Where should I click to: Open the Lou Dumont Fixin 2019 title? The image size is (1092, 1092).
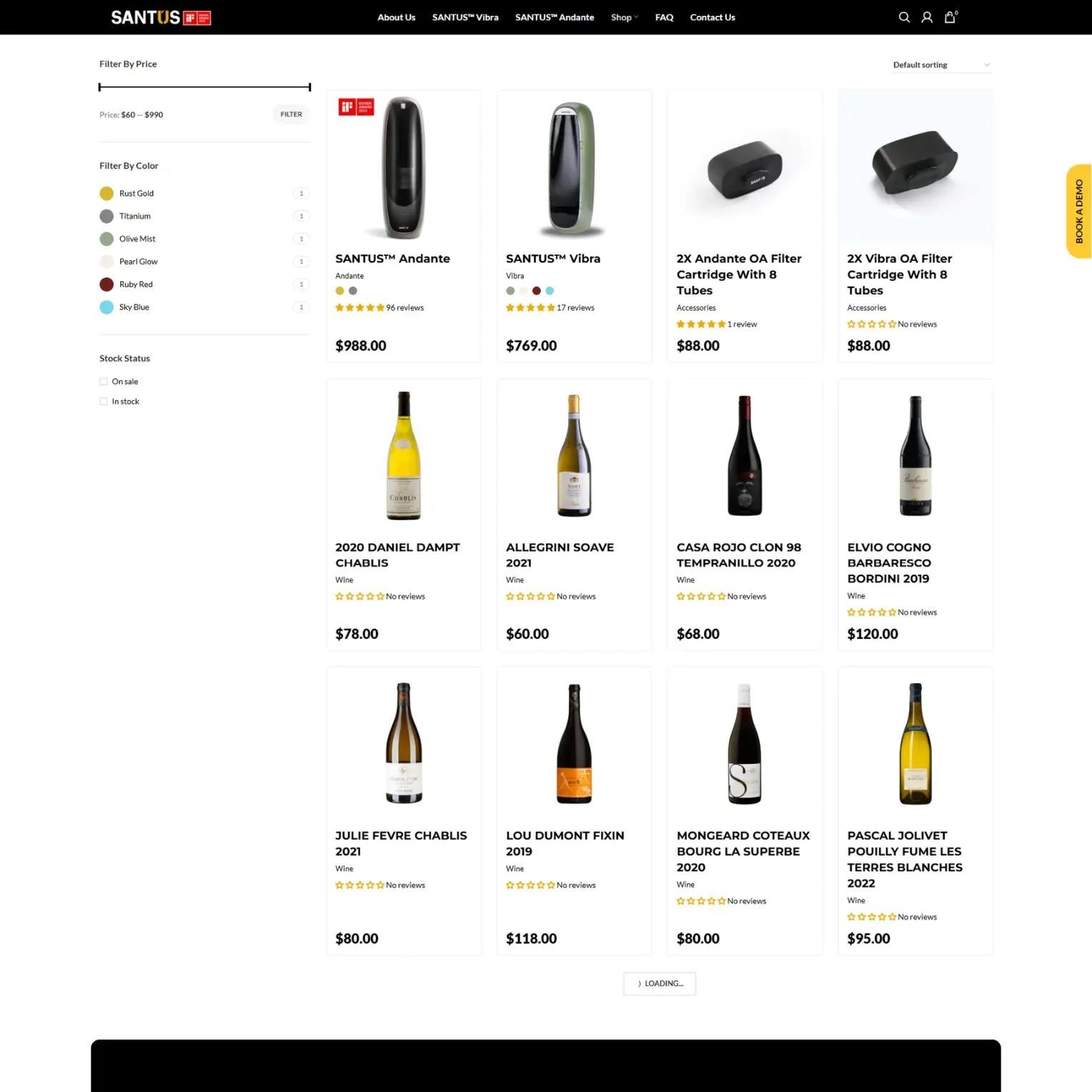tap(565, 844)
